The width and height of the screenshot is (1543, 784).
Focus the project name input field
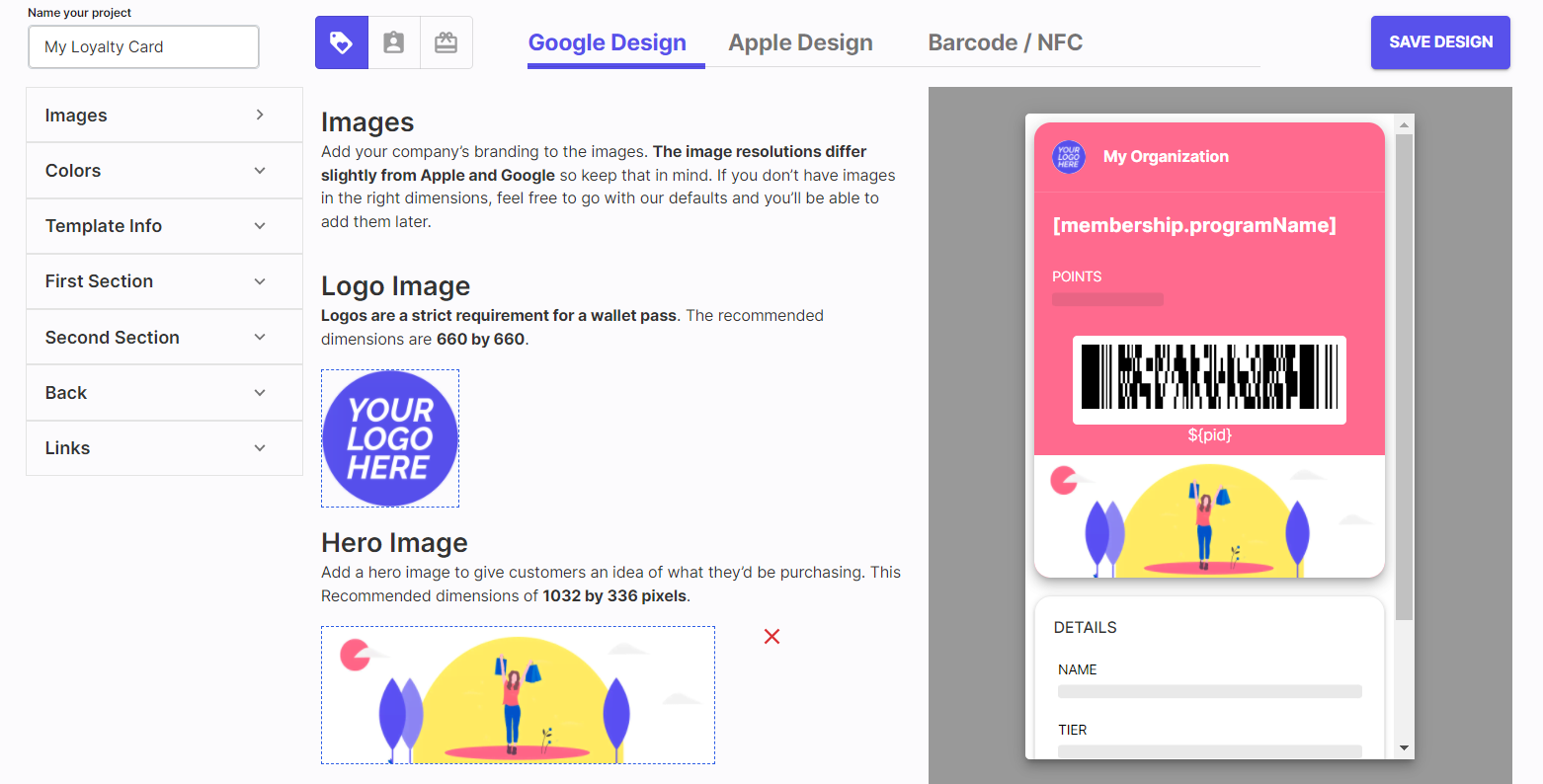(x=144, y=46)
